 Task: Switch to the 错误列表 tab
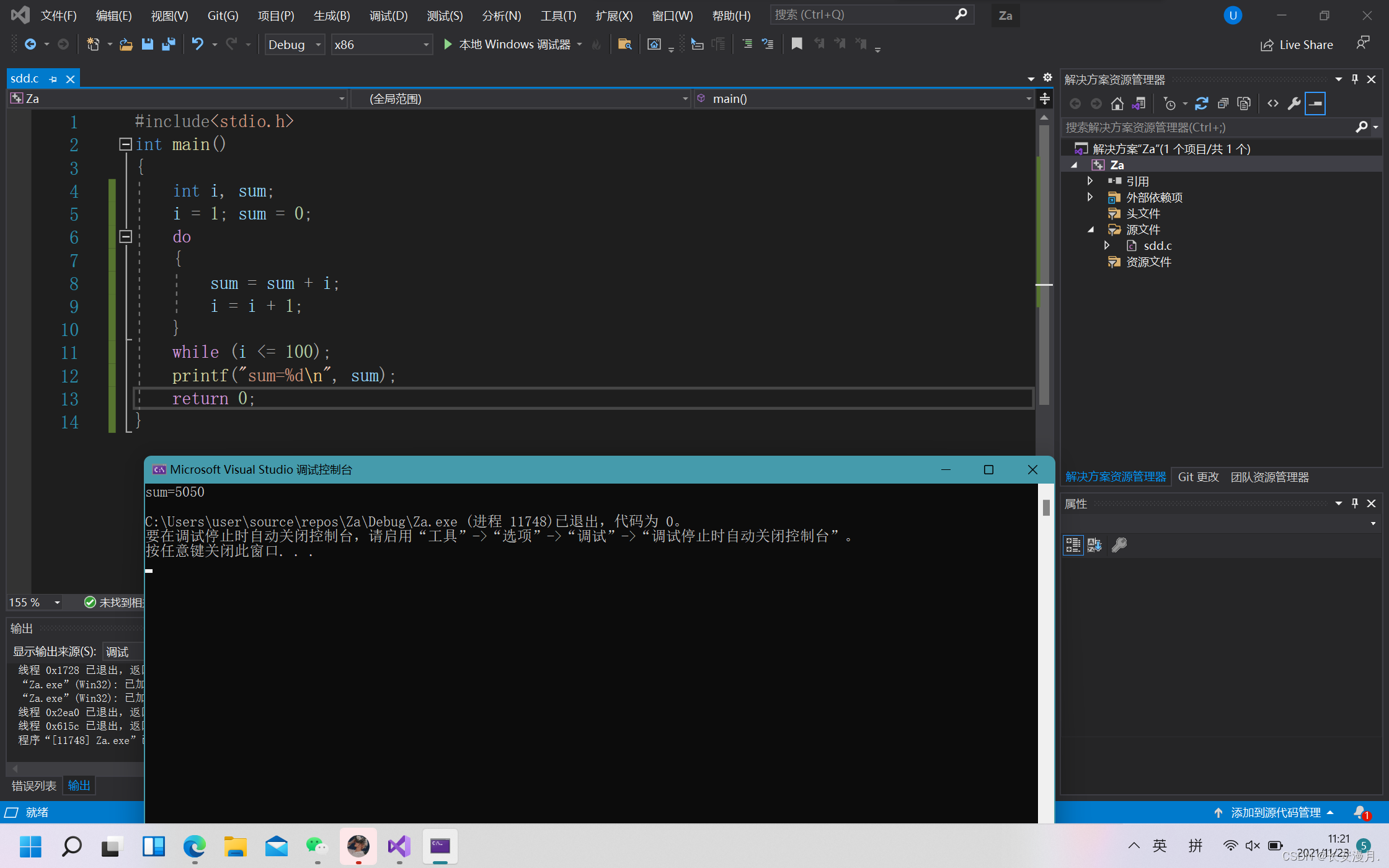point(34,786)
